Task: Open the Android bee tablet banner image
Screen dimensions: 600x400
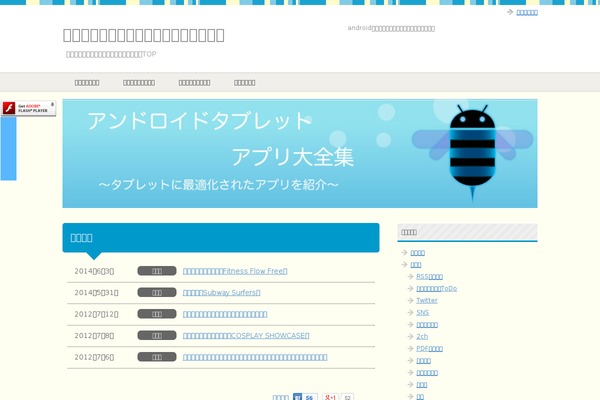Action: click(300, 153)
